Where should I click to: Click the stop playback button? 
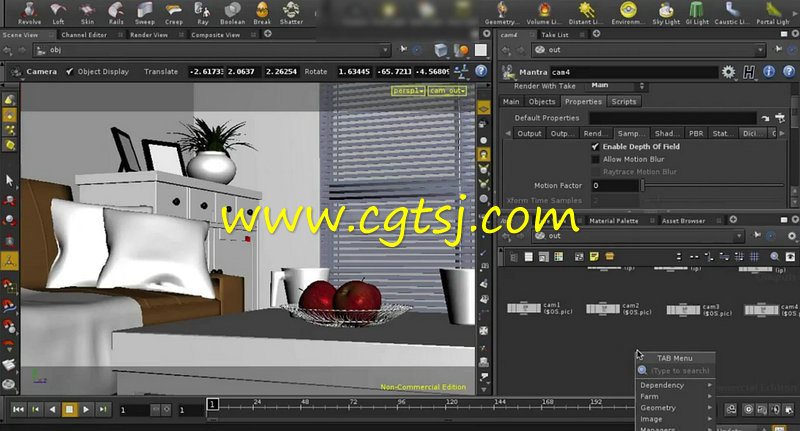click(69, 409)
